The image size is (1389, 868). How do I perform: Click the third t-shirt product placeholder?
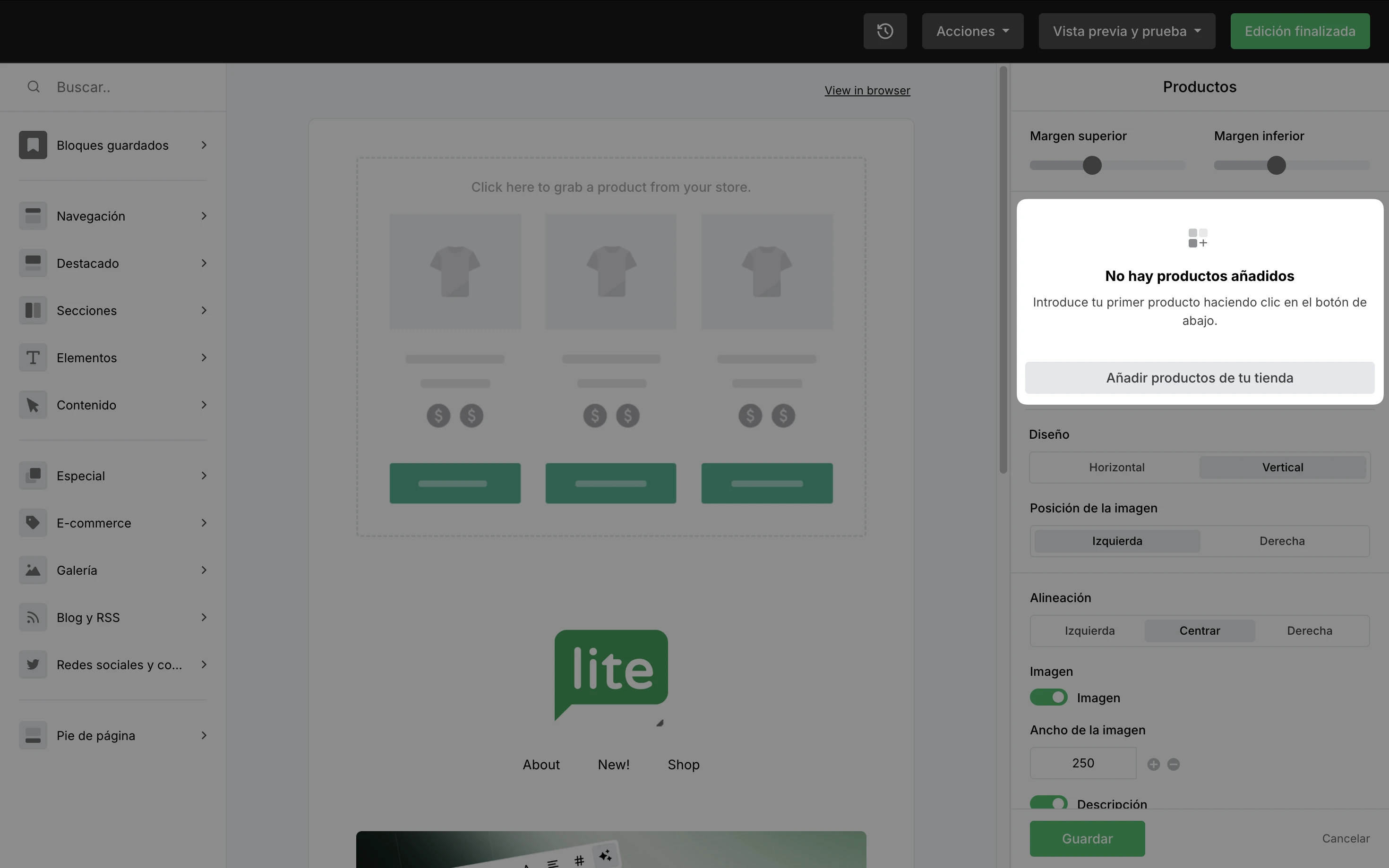pos(767,272)
